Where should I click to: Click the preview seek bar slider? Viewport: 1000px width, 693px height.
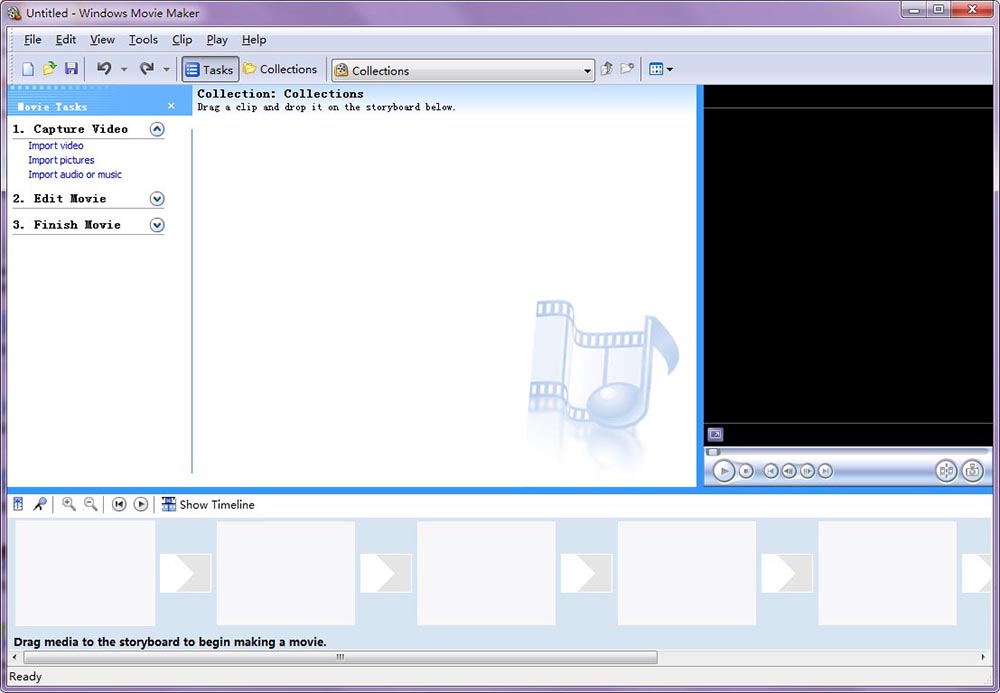(714, 452)
